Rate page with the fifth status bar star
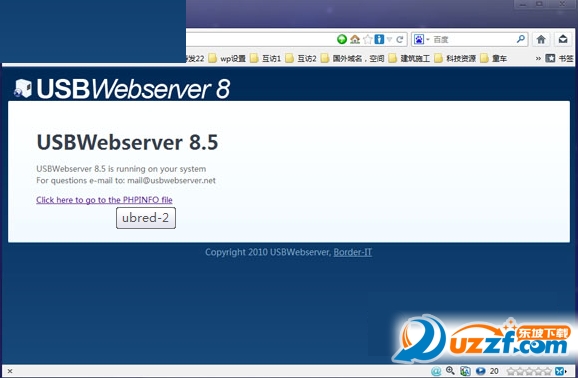 point(548,371)
